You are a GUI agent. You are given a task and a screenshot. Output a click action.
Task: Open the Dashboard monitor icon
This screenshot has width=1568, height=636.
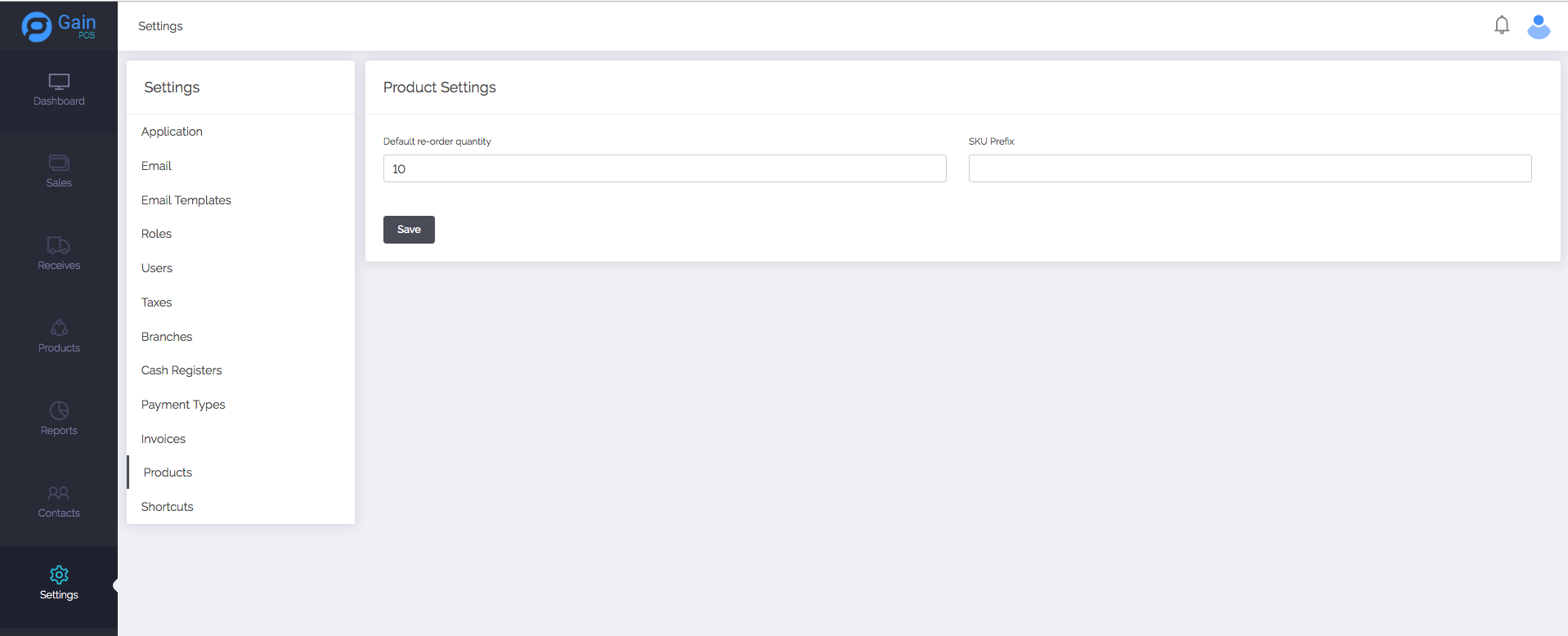59,82
